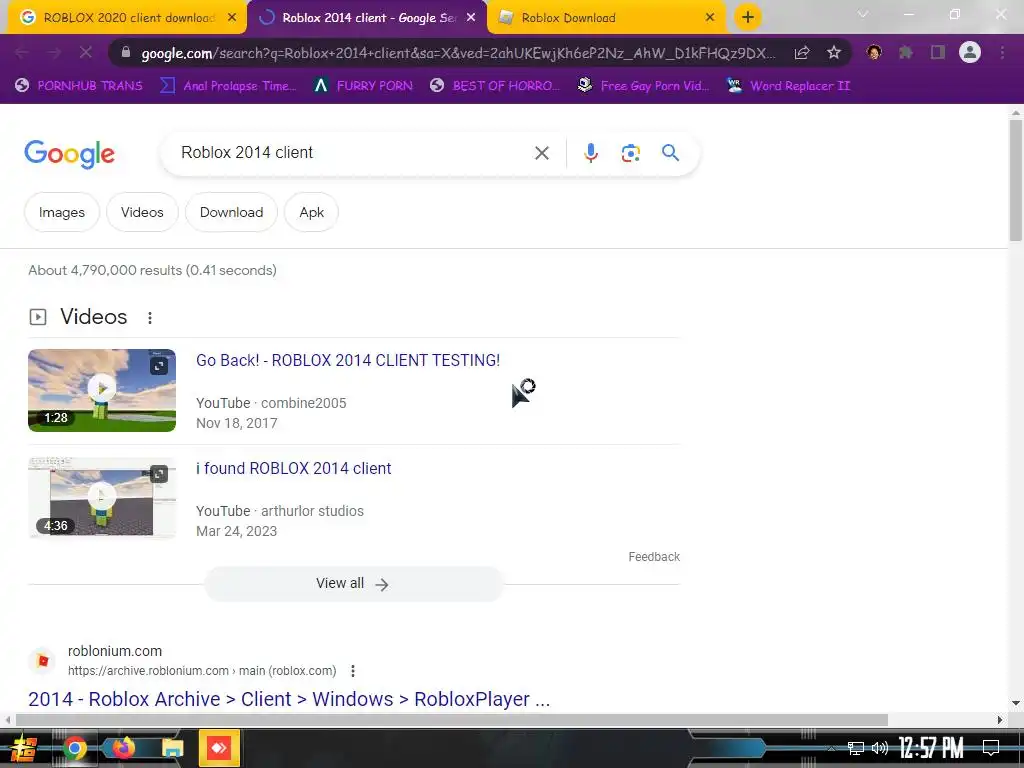Open the tab search dropdown chevron
Image resolution: width=1024 pixels, height=768 pixels.
tap(863, 14)
